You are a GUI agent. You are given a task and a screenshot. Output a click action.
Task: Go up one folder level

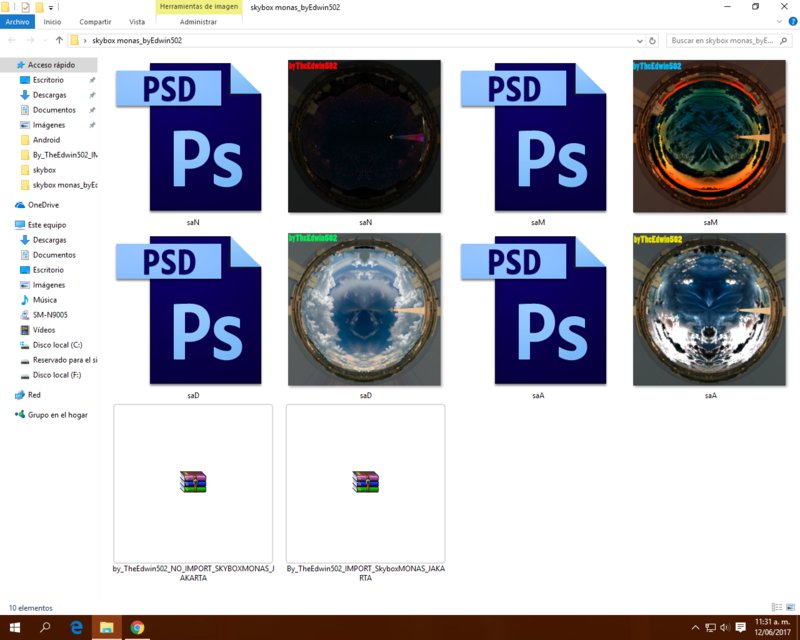coord(59,40)
